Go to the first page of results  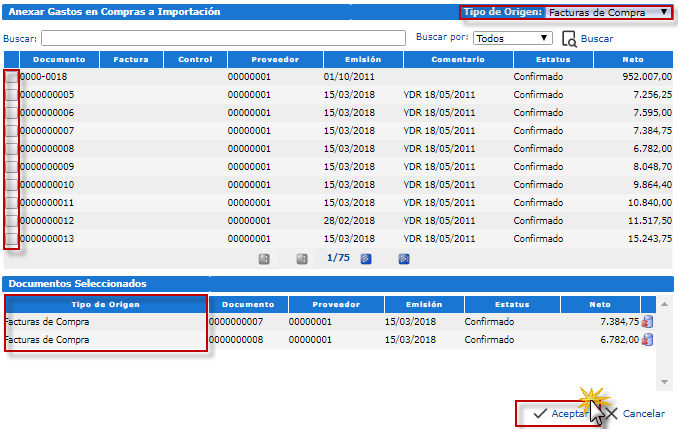pos(264,258)
